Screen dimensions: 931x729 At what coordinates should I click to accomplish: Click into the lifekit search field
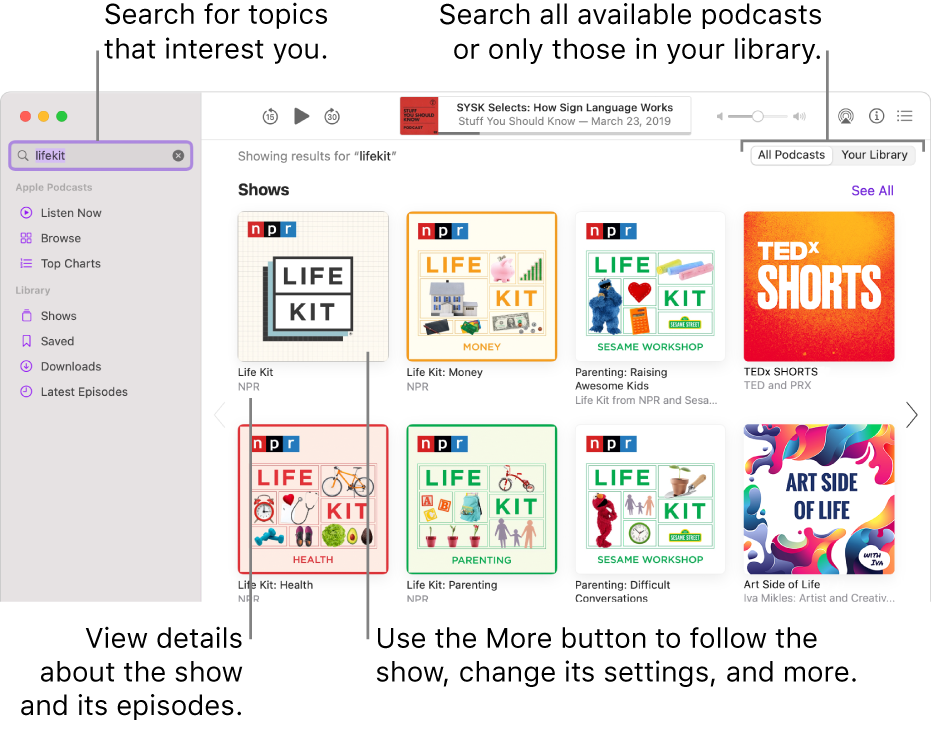(x=101, y=156)
